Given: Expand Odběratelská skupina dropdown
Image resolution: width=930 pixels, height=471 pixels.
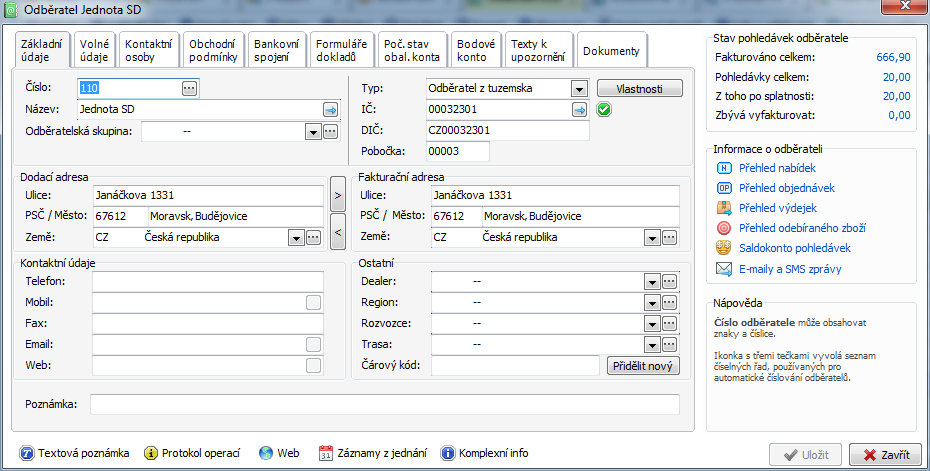Looking at the screenshot, I should (x=313, y=132).
